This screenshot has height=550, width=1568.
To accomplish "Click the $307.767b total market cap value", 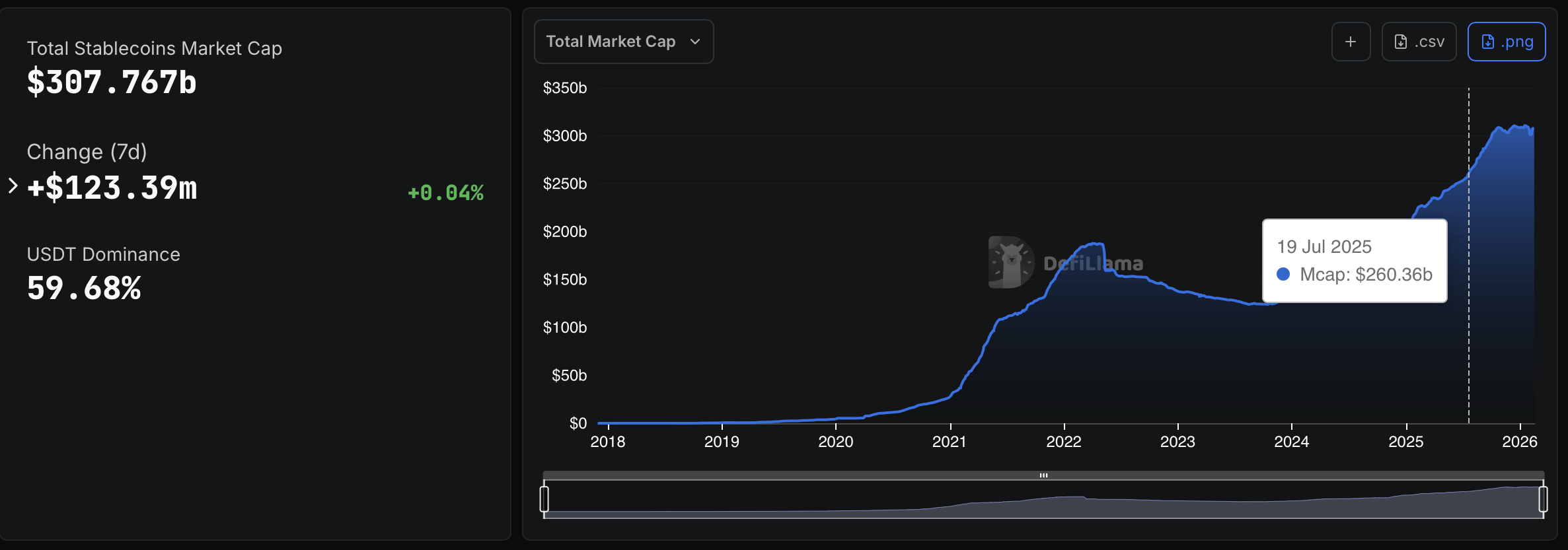I will [x=112, y=83].
